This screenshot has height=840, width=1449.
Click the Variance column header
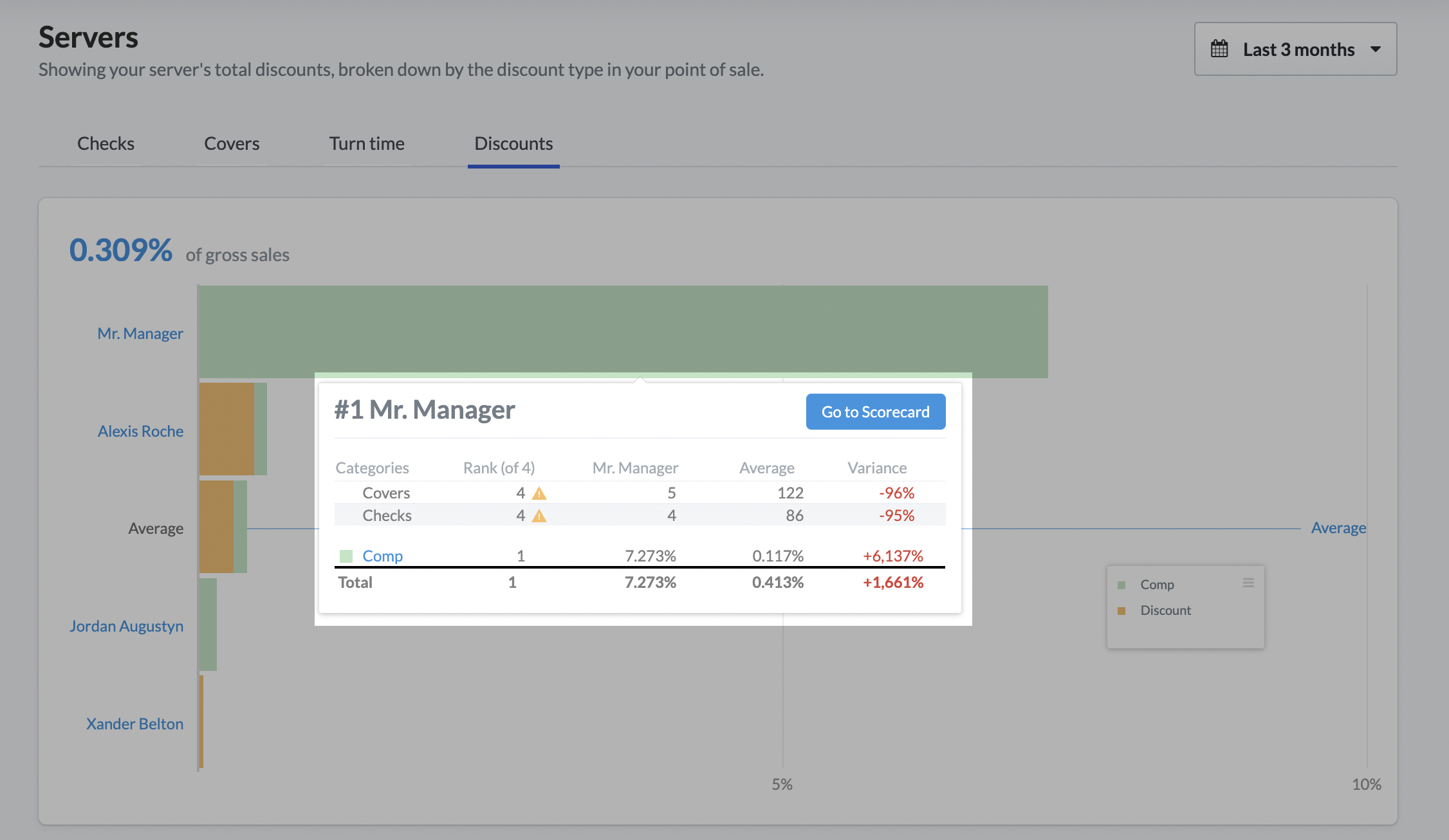tap(877, 468)
